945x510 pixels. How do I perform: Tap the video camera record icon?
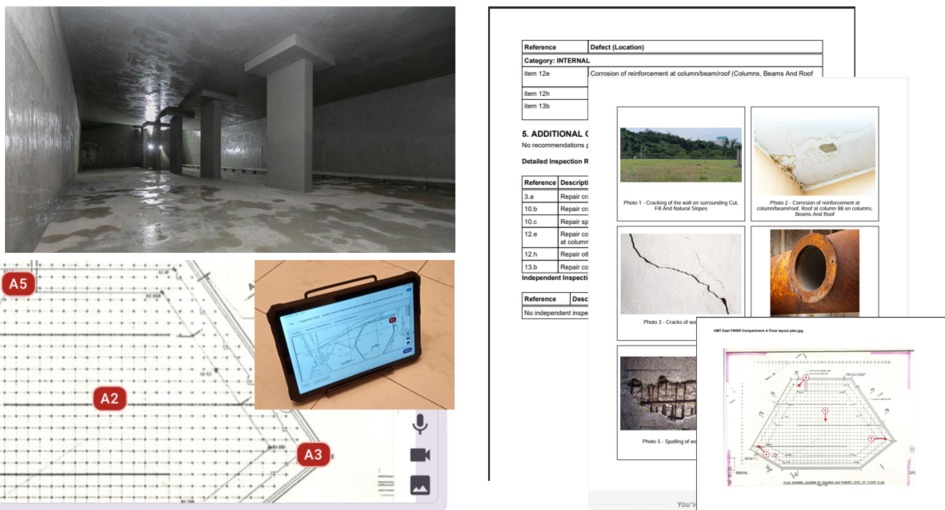(x=420, y=455)
